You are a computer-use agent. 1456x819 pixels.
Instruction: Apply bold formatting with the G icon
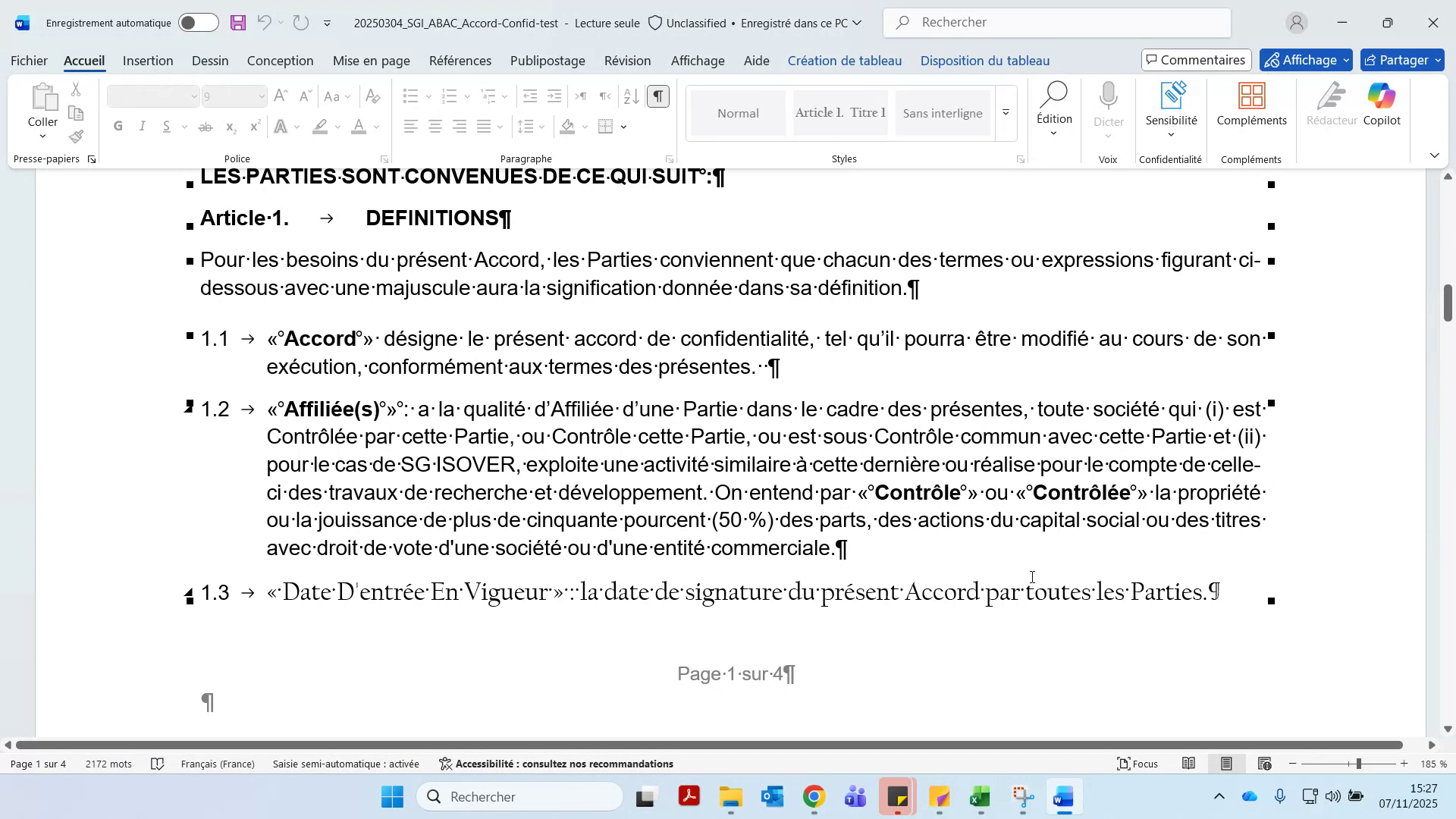pos(118,127)
